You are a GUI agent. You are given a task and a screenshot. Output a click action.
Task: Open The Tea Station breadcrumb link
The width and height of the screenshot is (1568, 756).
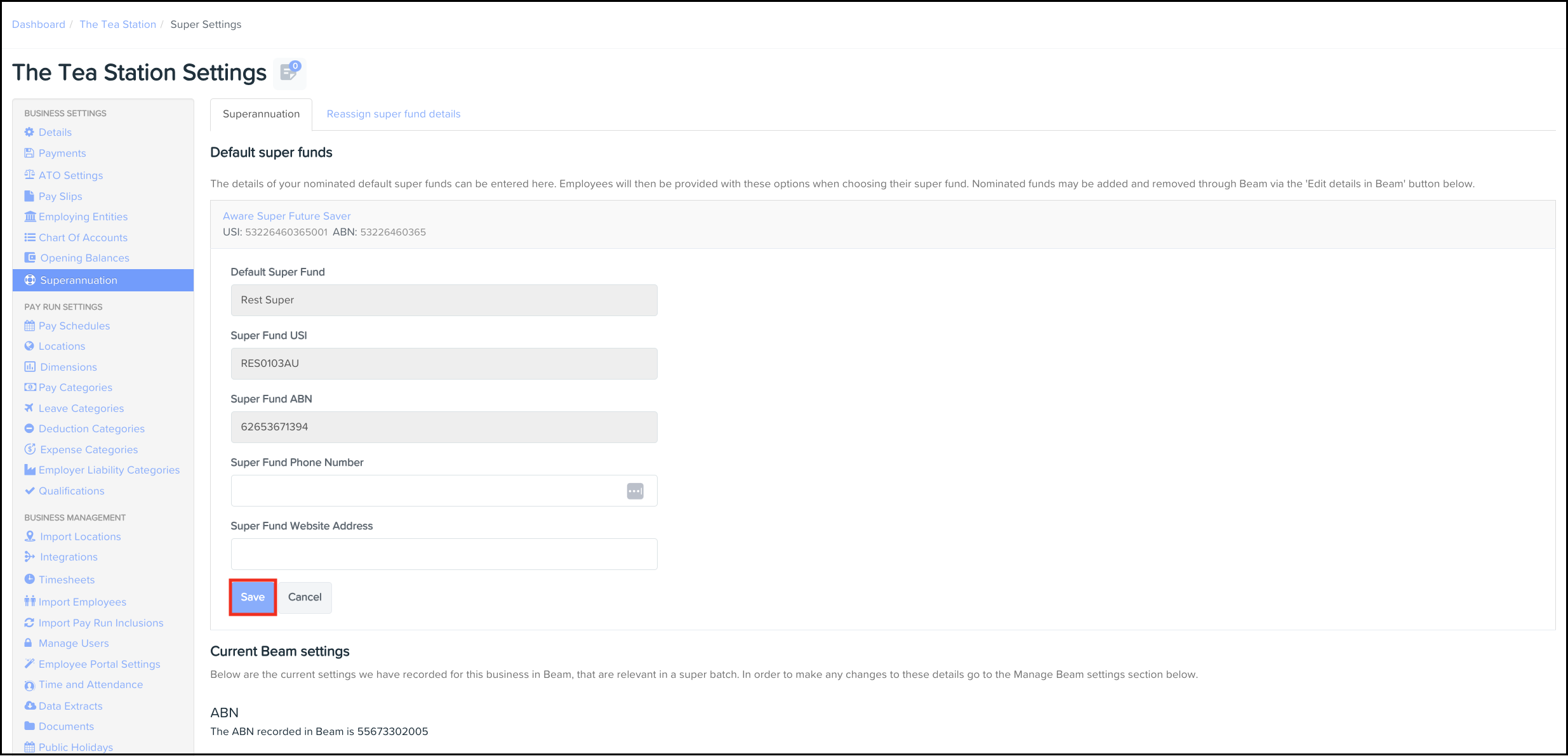click(x=117, y=24)
